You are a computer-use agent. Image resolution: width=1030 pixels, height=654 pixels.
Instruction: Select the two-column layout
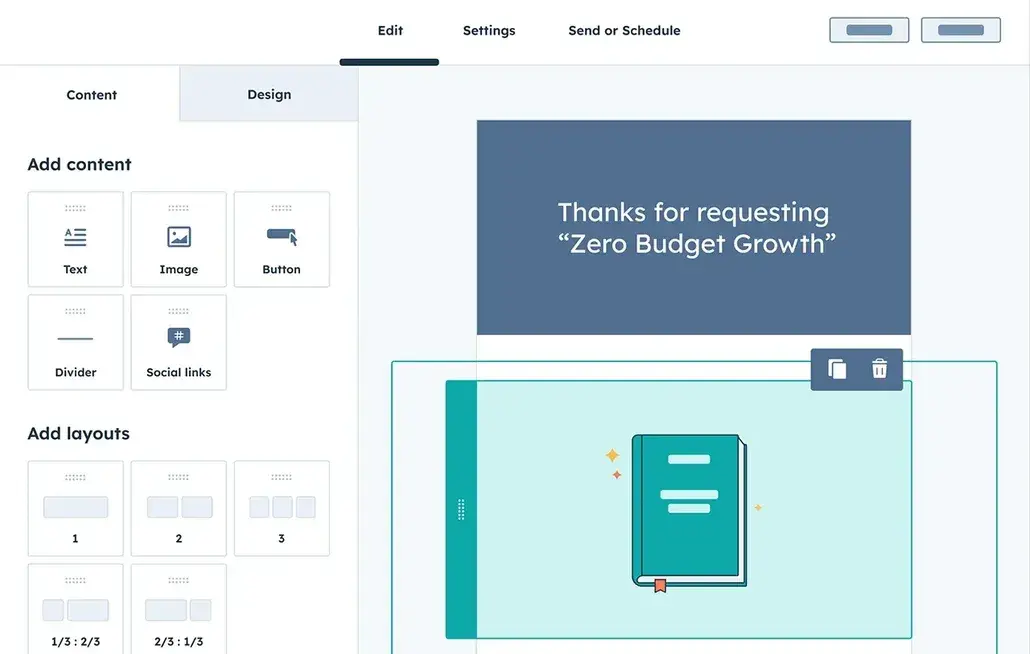[x=178, y=507]
